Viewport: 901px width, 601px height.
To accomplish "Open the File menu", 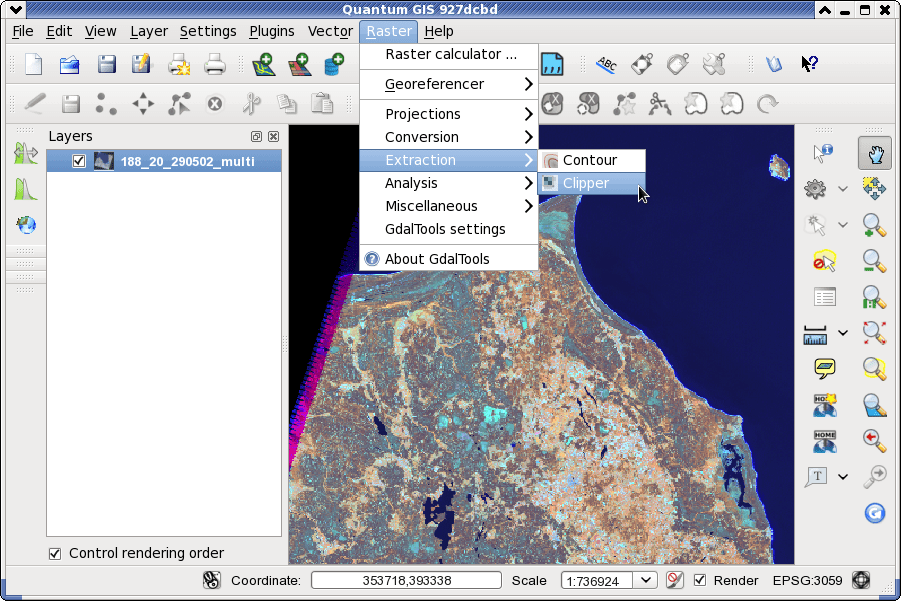I will [x=23, y=31].
